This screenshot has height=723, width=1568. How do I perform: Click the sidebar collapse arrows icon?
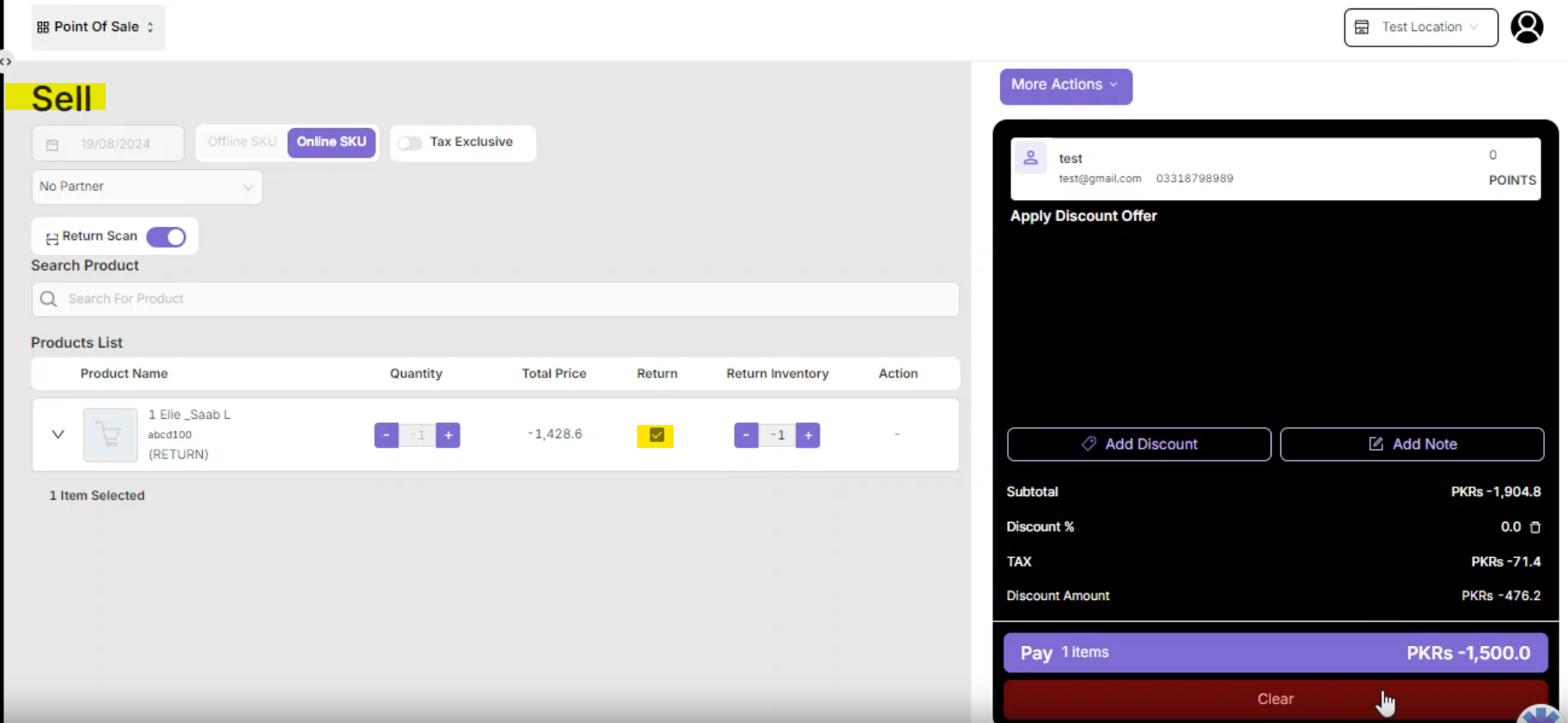coord(6,61)
